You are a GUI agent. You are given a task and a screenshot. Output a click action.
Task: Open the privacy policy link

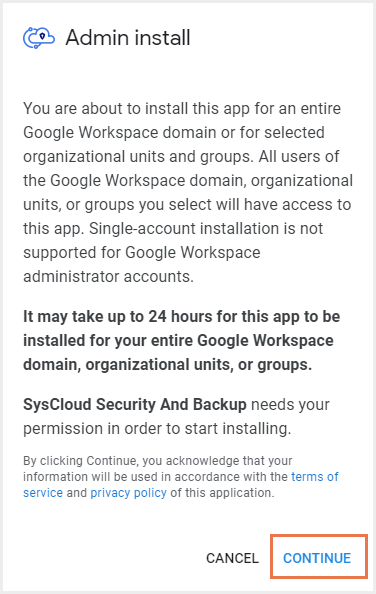coord(128,492)
